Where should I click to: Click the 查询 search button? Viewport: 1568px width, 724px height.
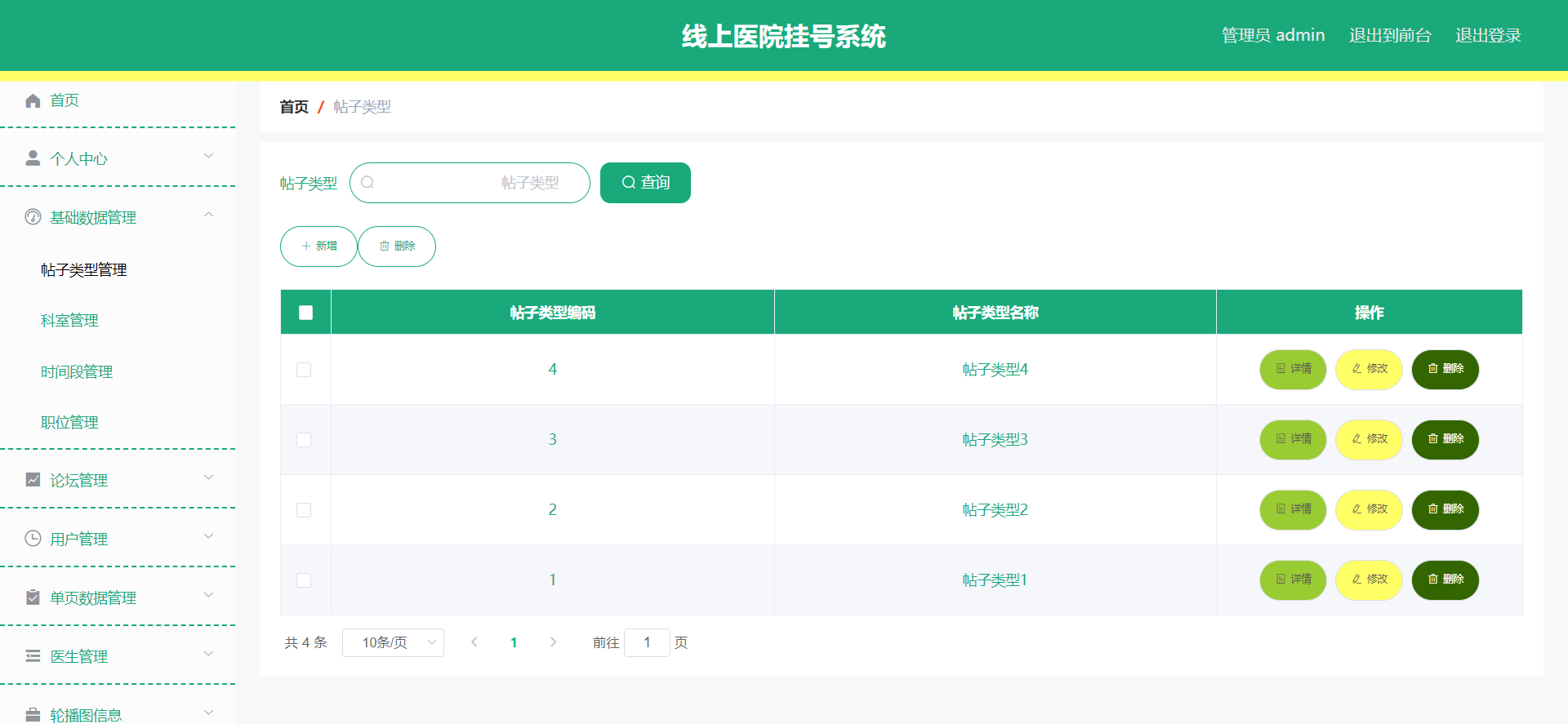[645, 183]
